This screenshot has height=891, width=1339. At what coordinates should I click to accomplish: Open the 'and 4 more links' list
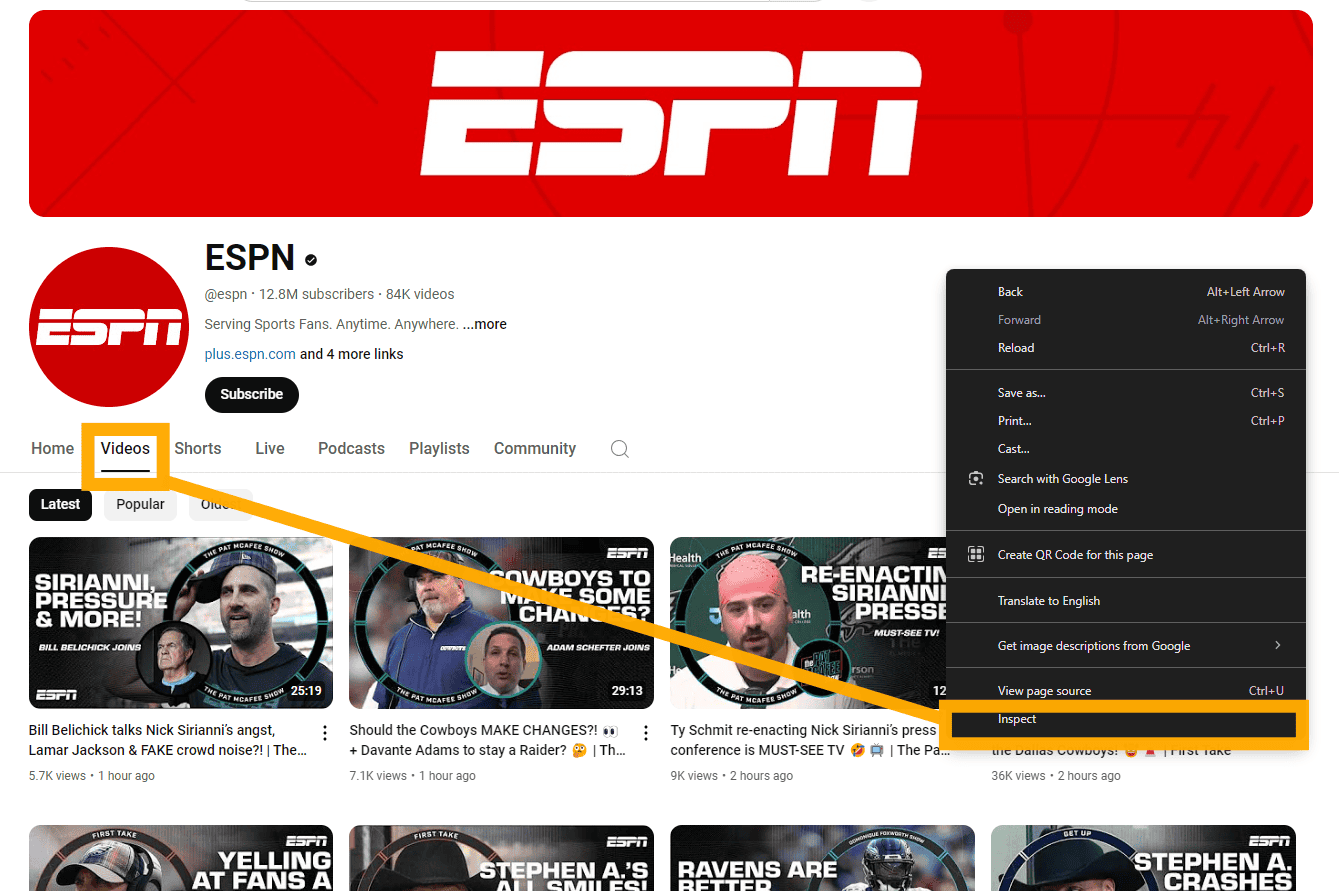[352, 354]
